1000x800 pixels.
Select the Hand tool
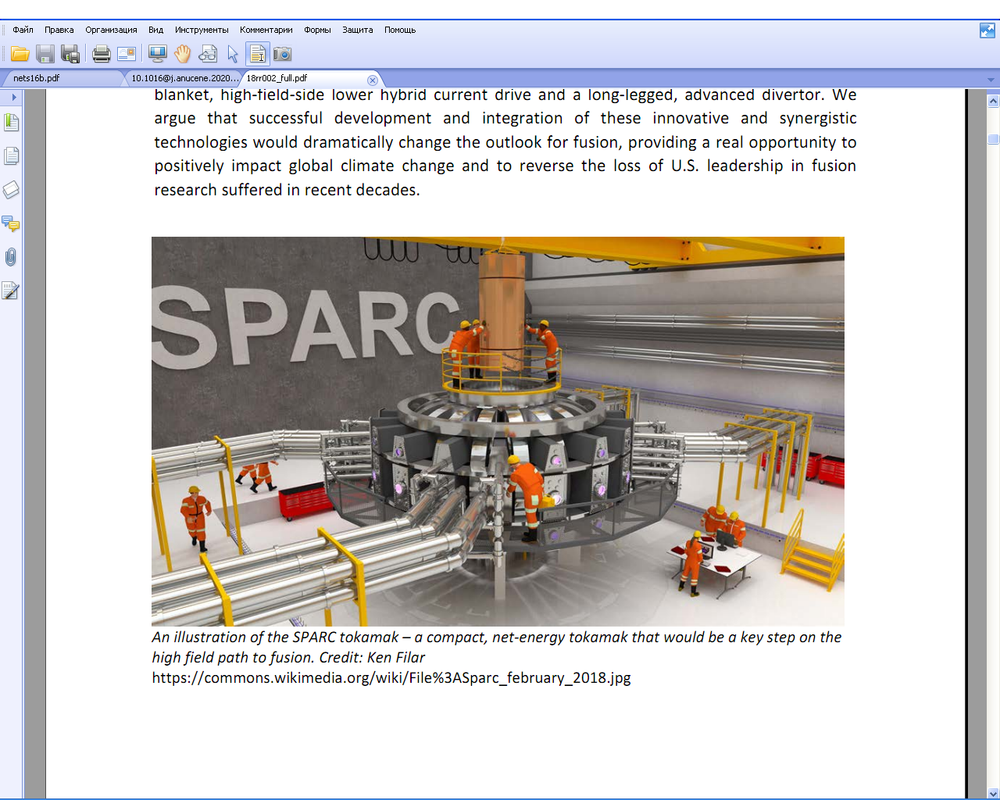point(182,54)
